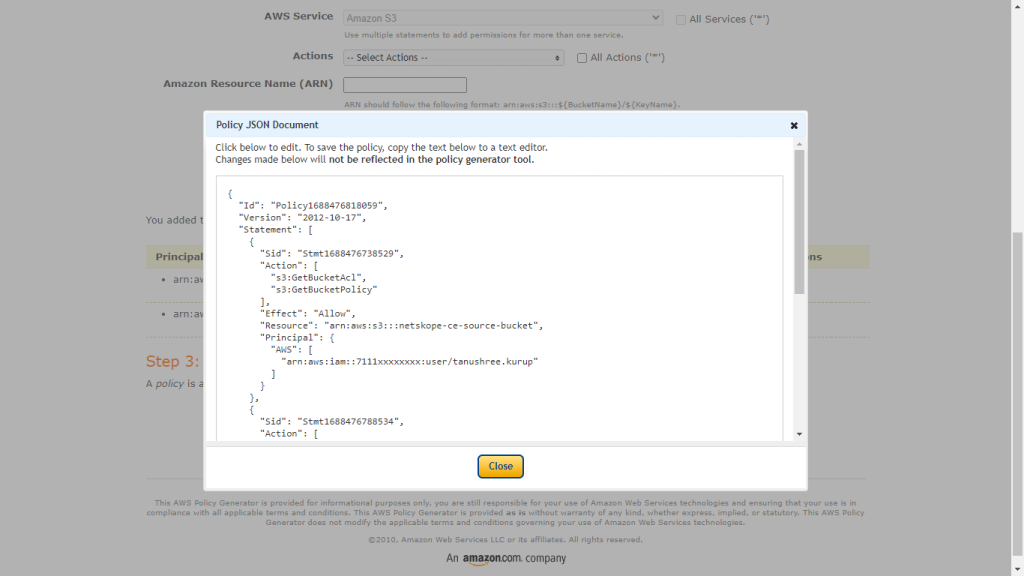Image resolution: width=1024 pixels, height=576 pixels.
Task: Click the page scrollbar's up arrow
Action: click(x=1017, y=5)
